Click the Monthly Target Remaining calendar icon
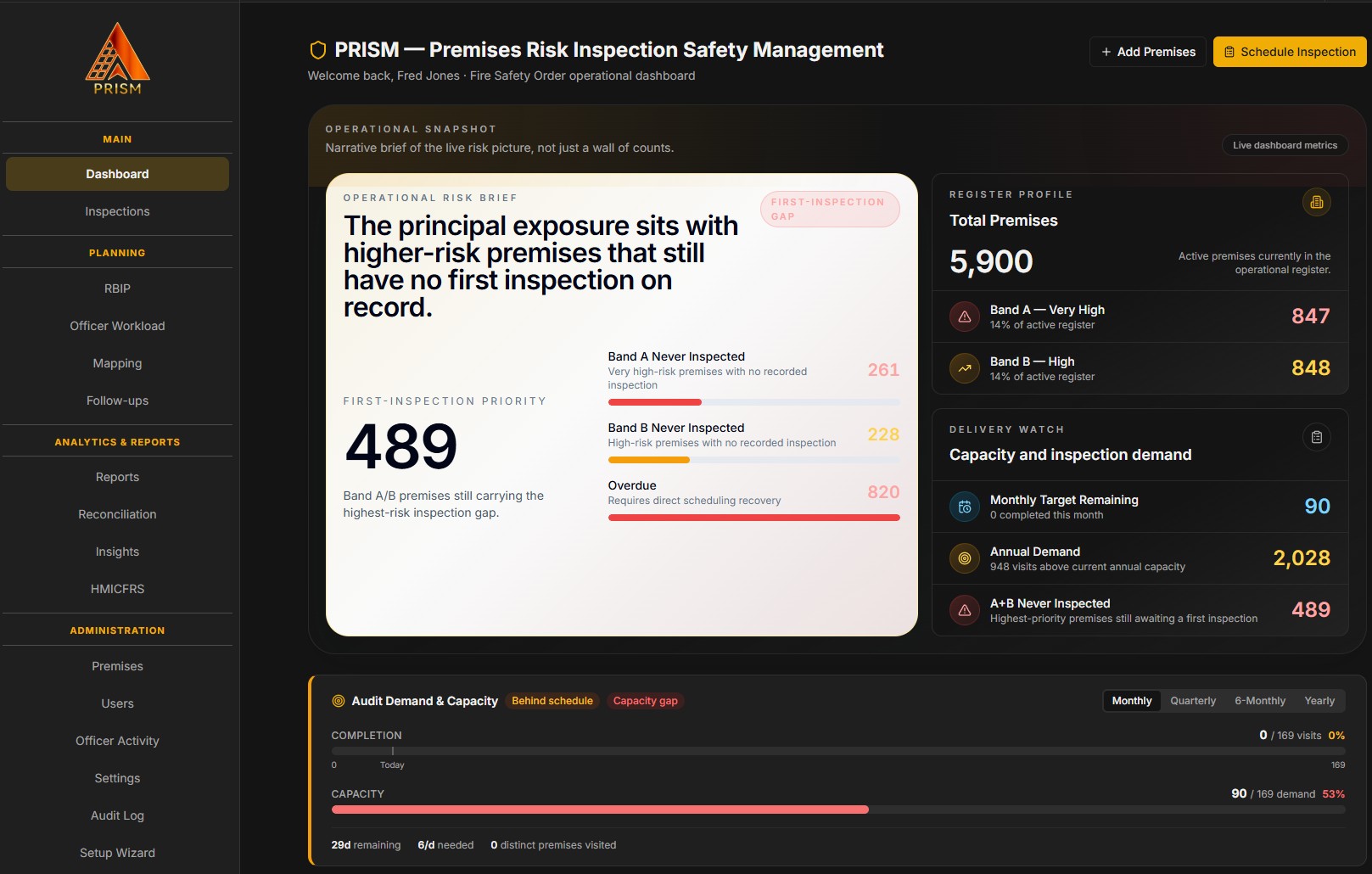 pos(964,507)
